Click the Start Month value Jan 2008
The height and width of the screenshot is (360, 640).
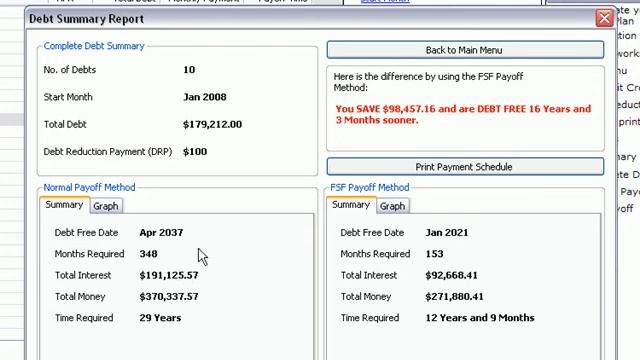tap(204, 97)
